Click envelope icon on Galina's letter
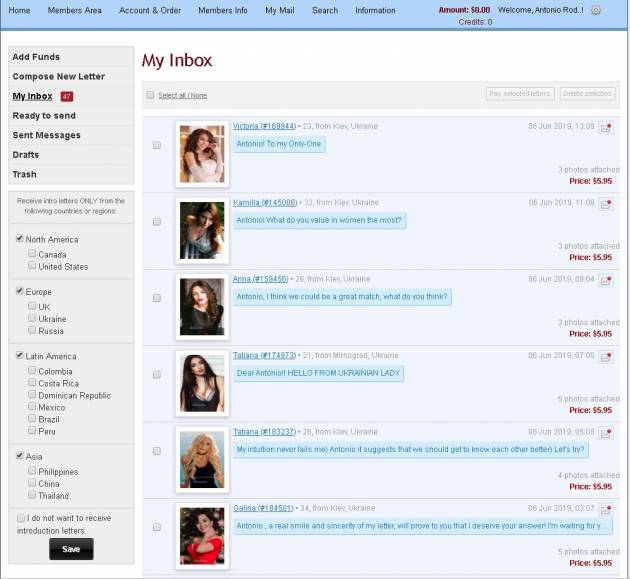The width and height of the screenshot is (630, 579). click(x=606, y=510)
